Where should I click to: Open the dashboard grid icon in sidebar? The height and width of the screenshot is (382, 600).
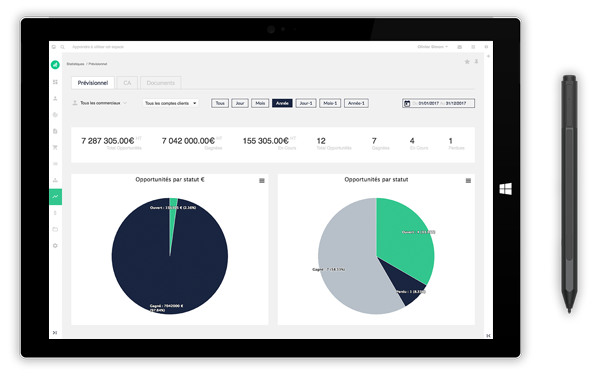click(x=55, y=82)
